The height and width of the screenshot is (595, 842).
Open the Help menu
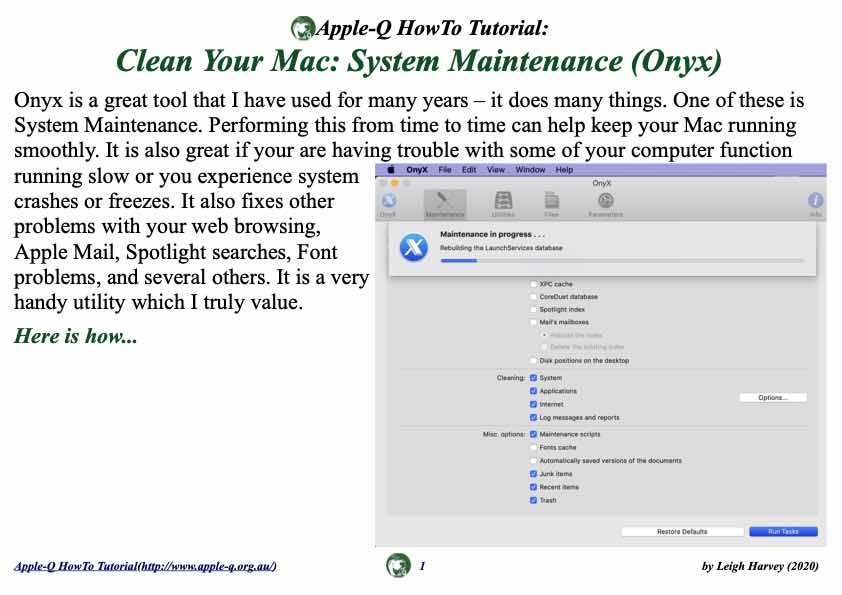pos(564,170)
